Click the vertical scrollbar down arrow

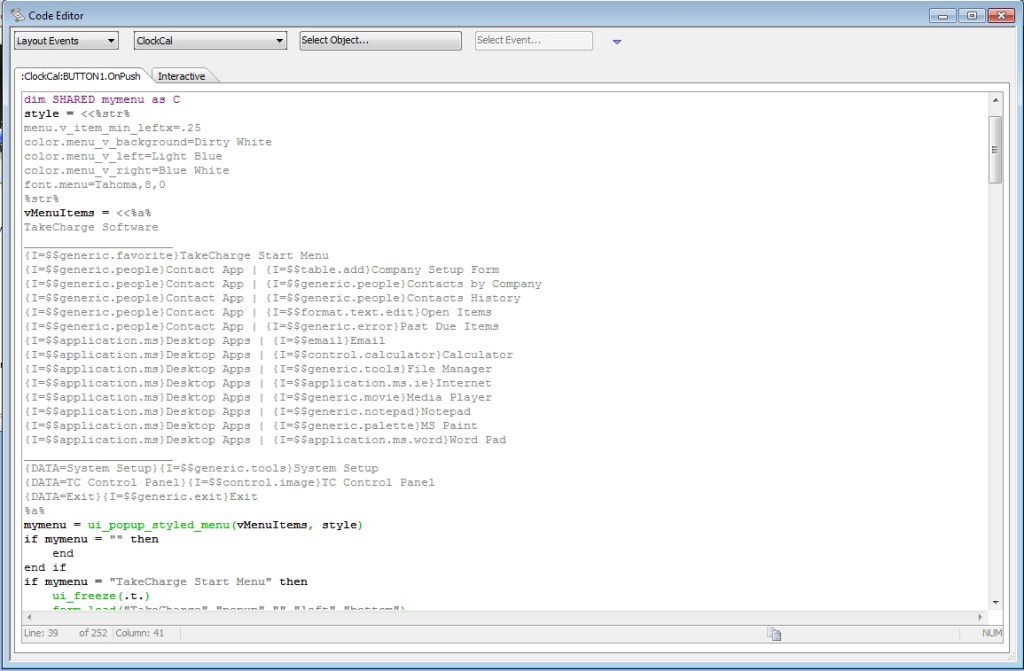(994, 602)
